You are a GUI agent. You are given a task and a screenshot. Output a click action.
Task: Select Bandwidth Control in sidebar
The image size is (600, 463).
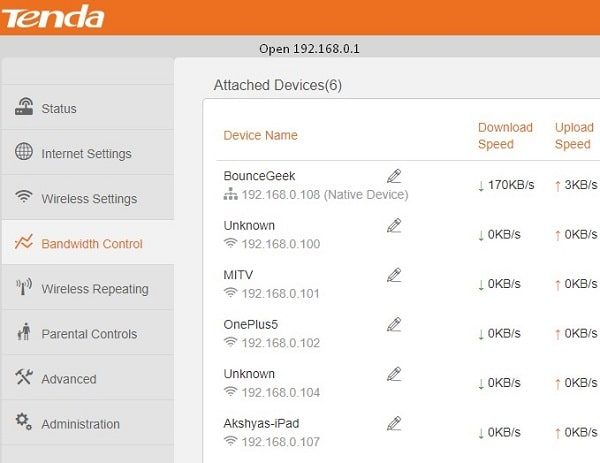[91, 244]
